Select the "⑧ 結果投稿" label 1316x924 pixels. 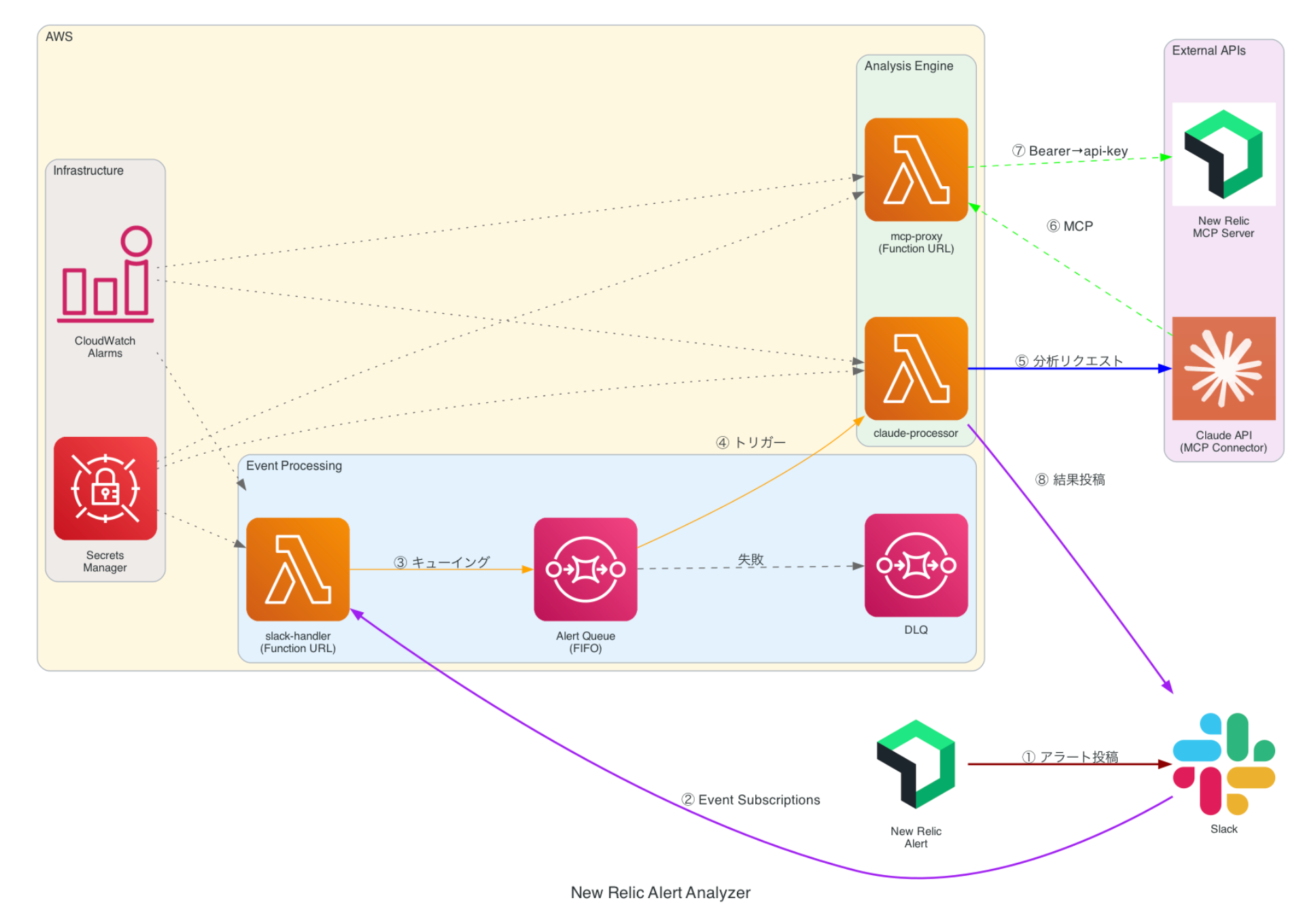(1070, 480)
